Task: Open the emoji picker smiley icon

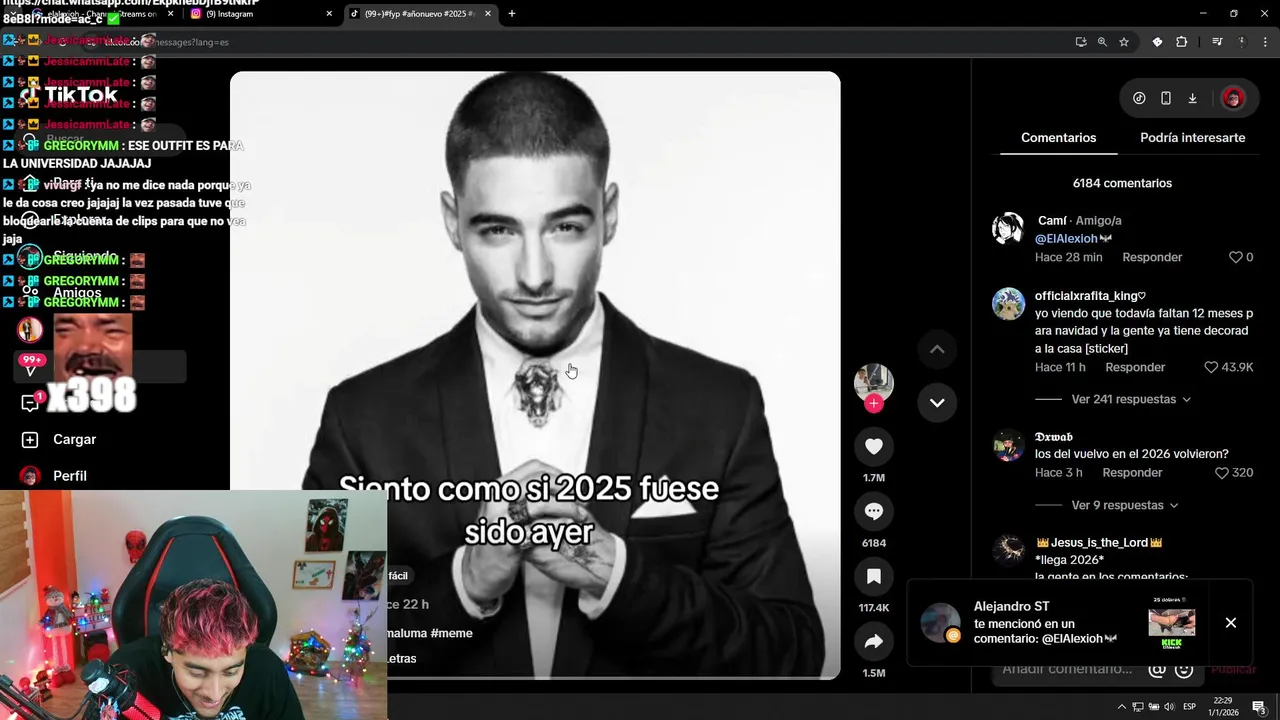Action: [1185, 670]
